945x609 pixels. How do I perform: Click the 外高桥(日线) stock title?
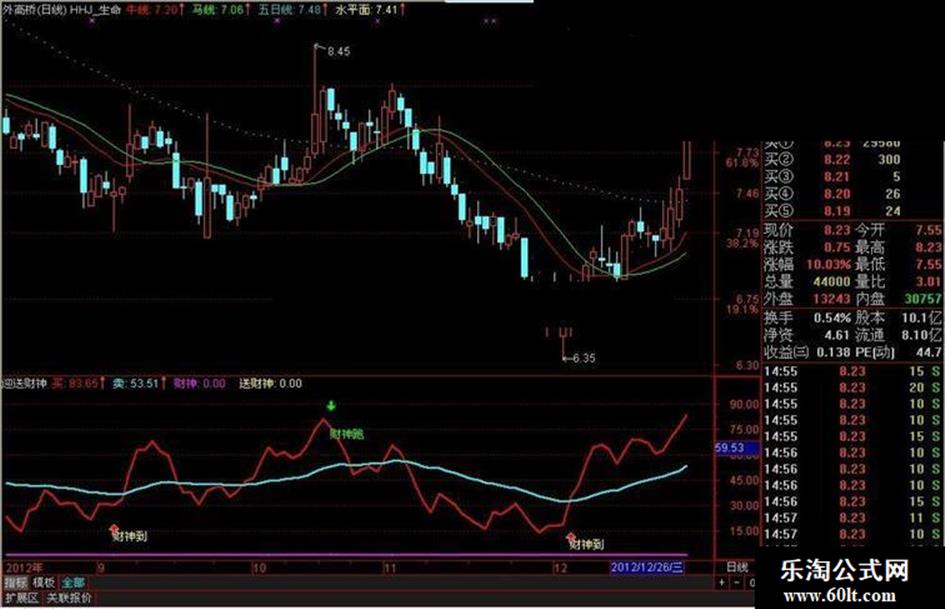pyautogui.click(x=35, y=10)
